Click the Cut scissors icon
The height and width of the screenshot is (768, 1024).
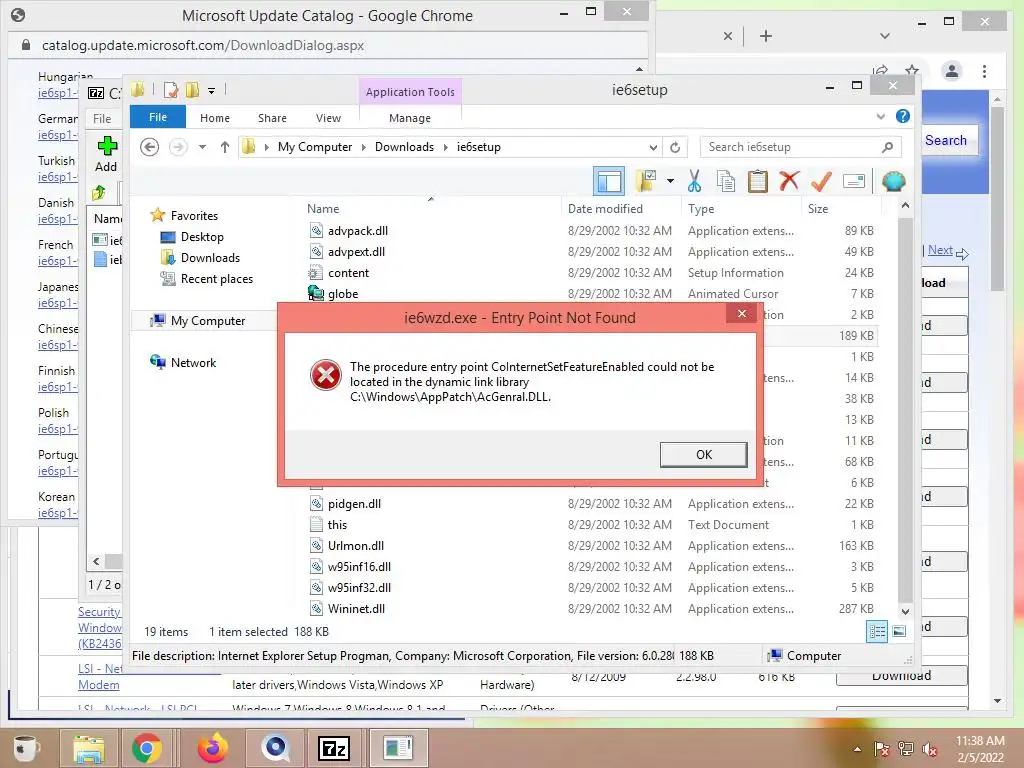click(x=694, y=181)
